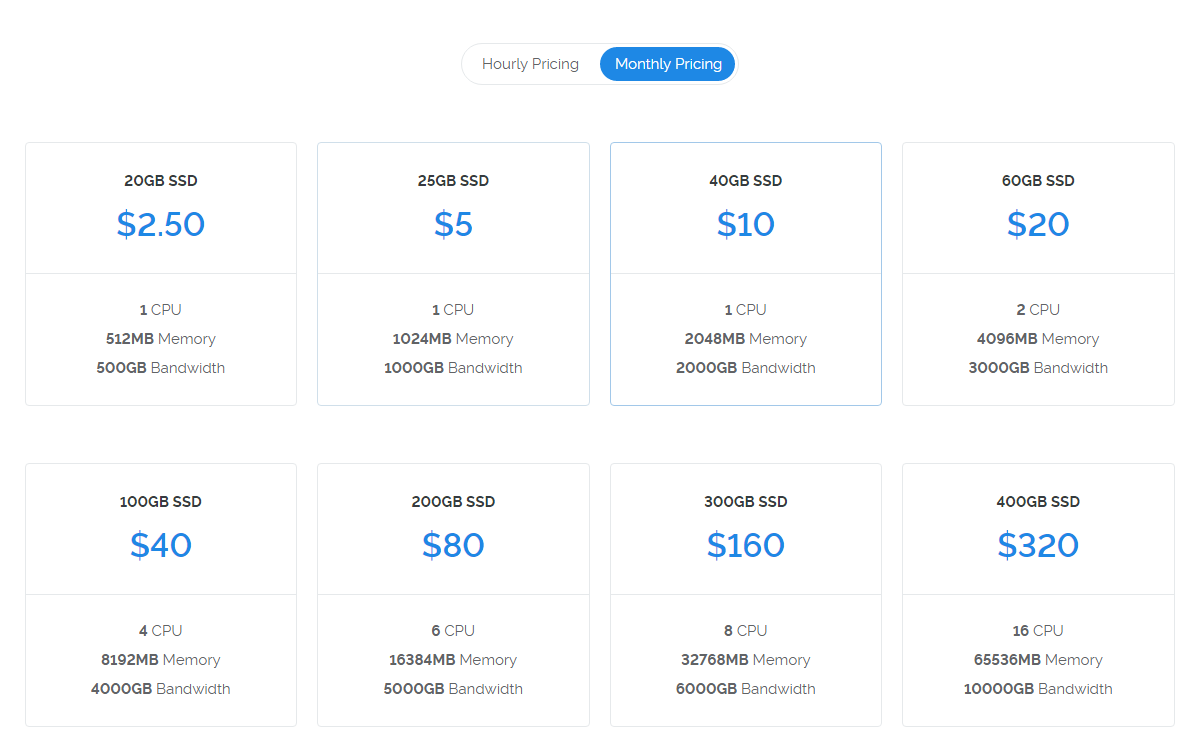1202x755 pixels.
Task: Click the 8 CPU spec
Action: tap(746, 631)
